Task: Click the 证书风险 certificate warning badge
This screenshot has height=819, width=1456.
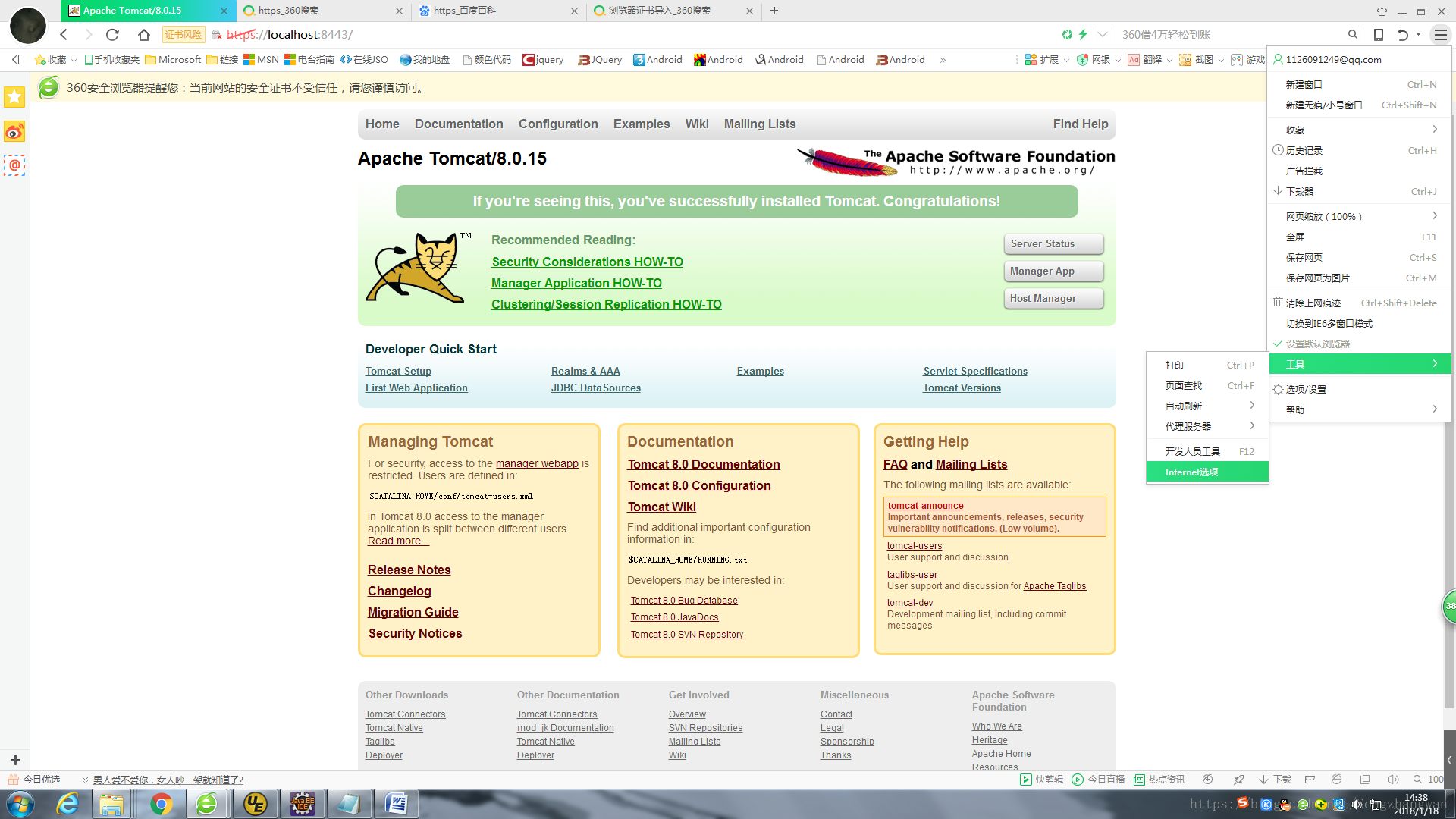Action: click(183, 35)
